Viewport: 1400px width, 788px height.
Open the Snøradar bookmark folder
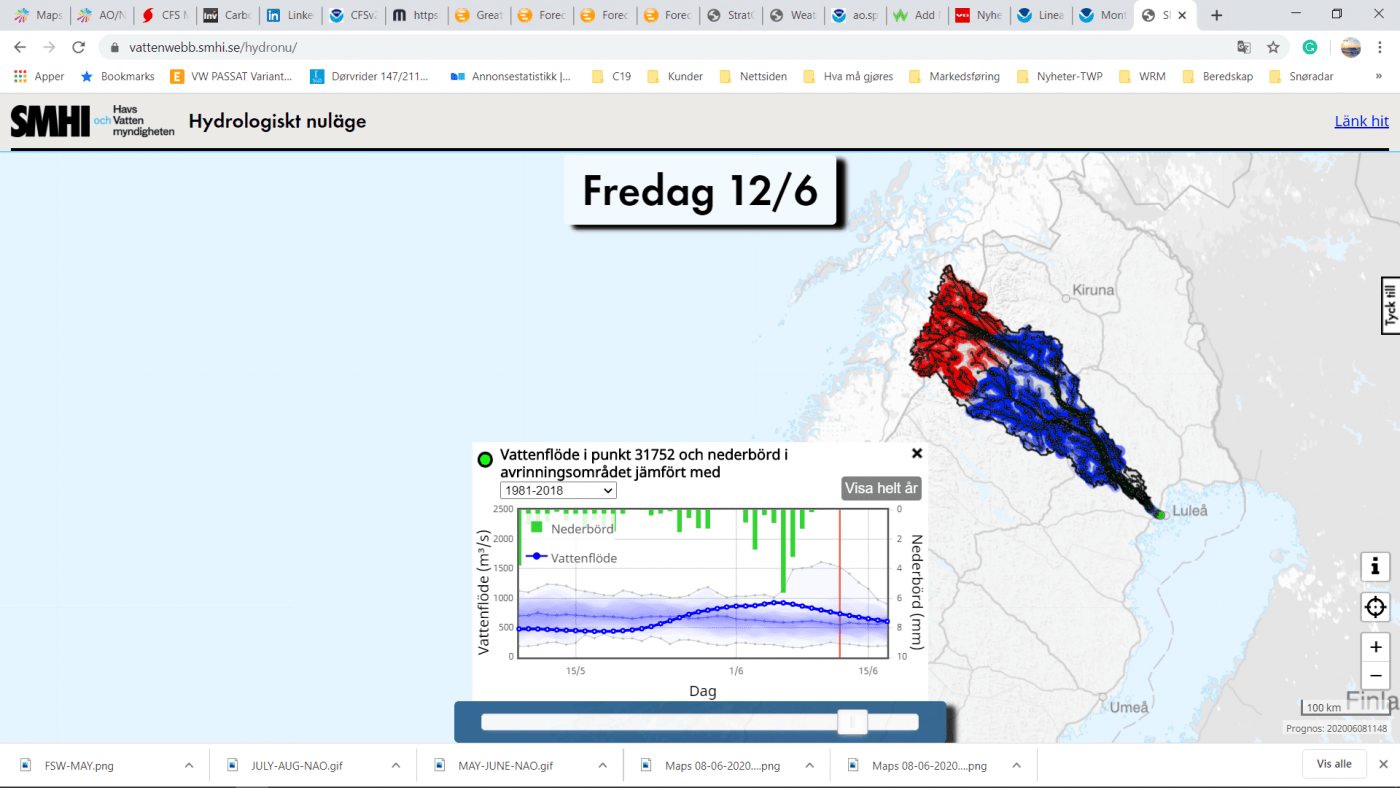click(1301, 76)
